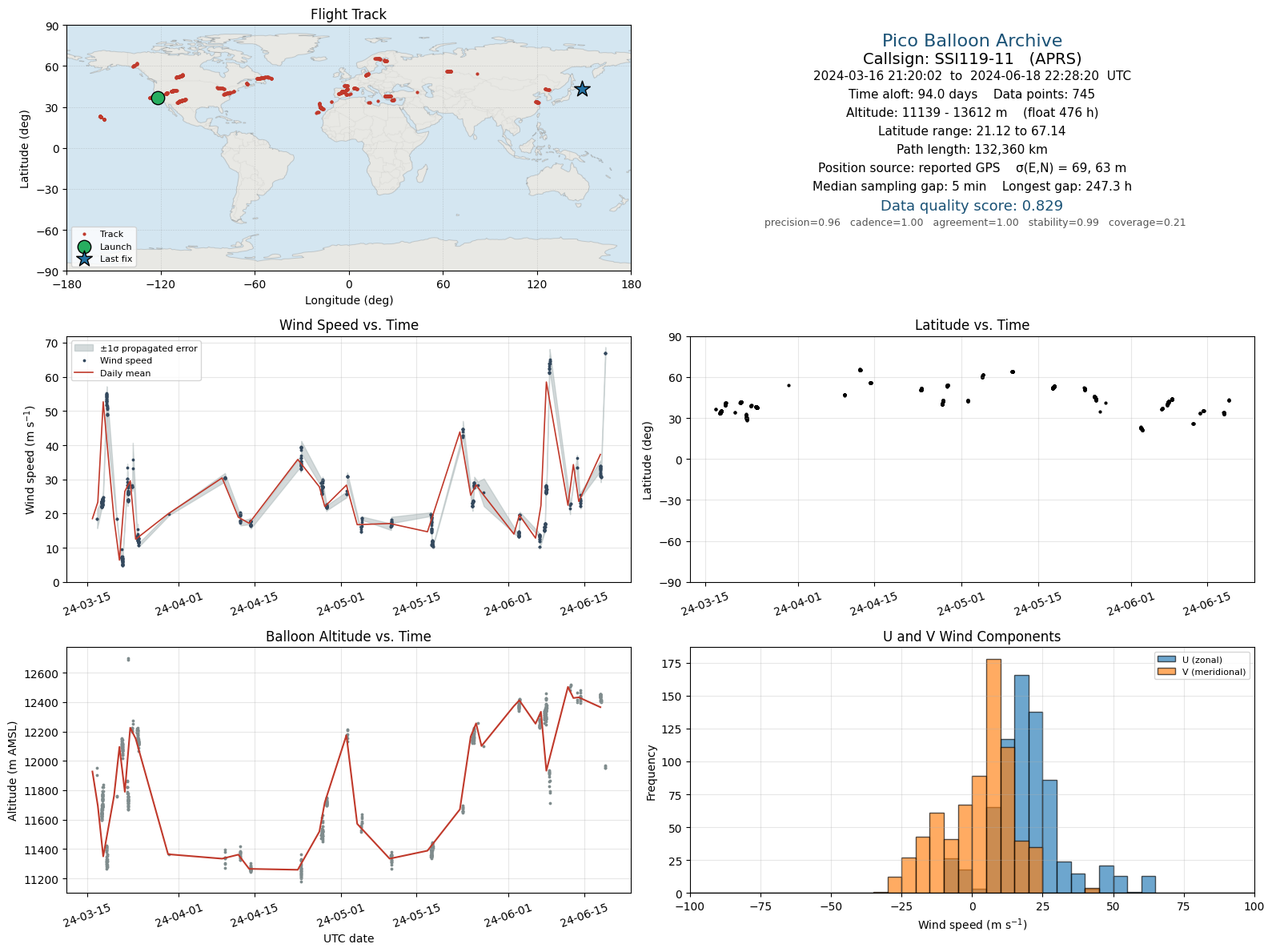Screen dimensions: 1272x952
Task: Click the "Altitude (m AMSL)" axis label
Action: [13, 770]
